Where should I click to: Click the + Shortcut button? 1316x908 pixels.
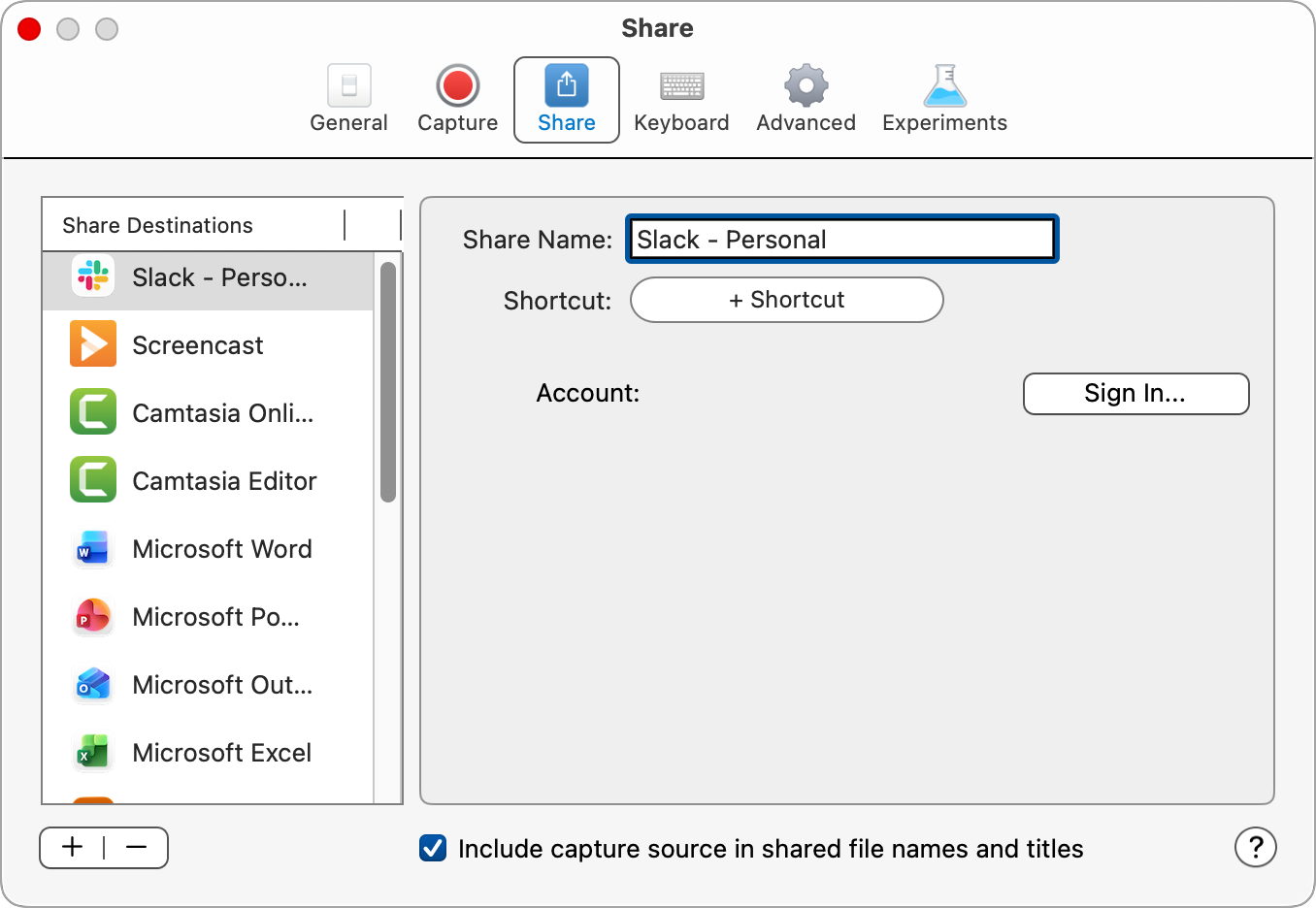[x=787, y=300]
